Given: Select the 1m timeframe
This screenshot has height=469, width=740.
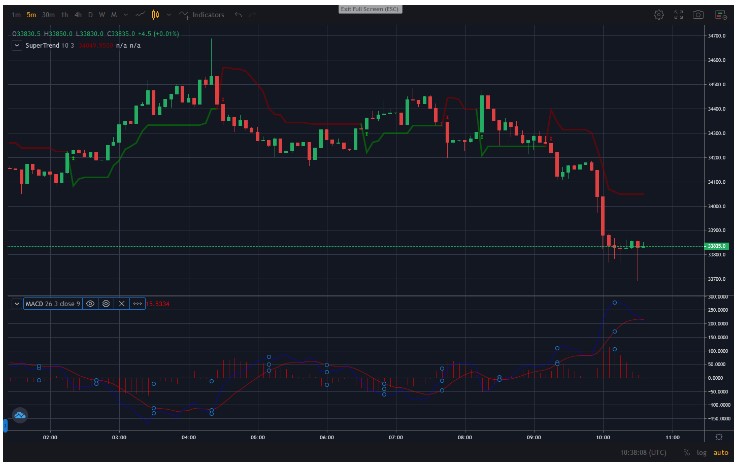Looking at the screenshot, I should pos(16,15).
